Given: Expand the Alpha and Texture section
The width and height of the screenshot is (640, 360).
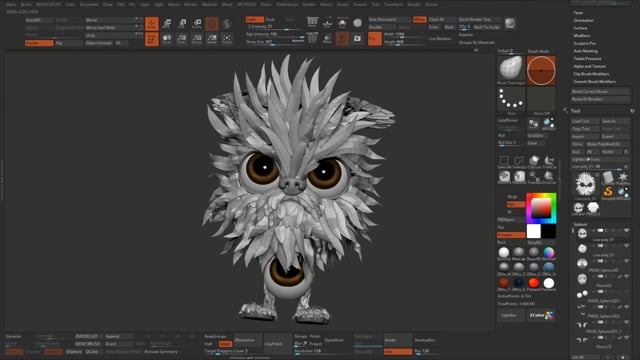Looking at the screenshot, I should point(589,66).
